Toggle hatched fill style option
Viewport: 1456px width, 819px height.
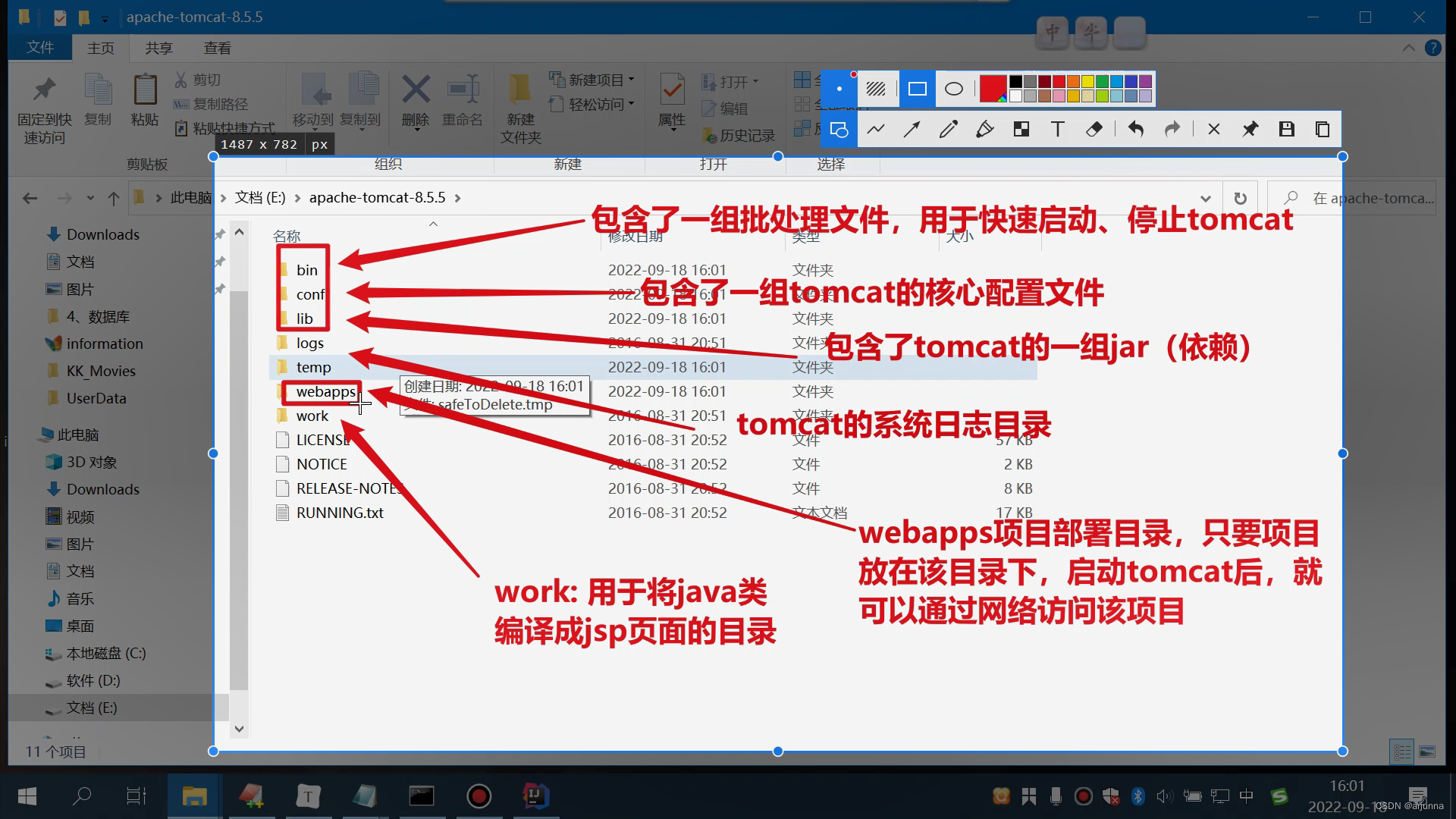point(876,89)
